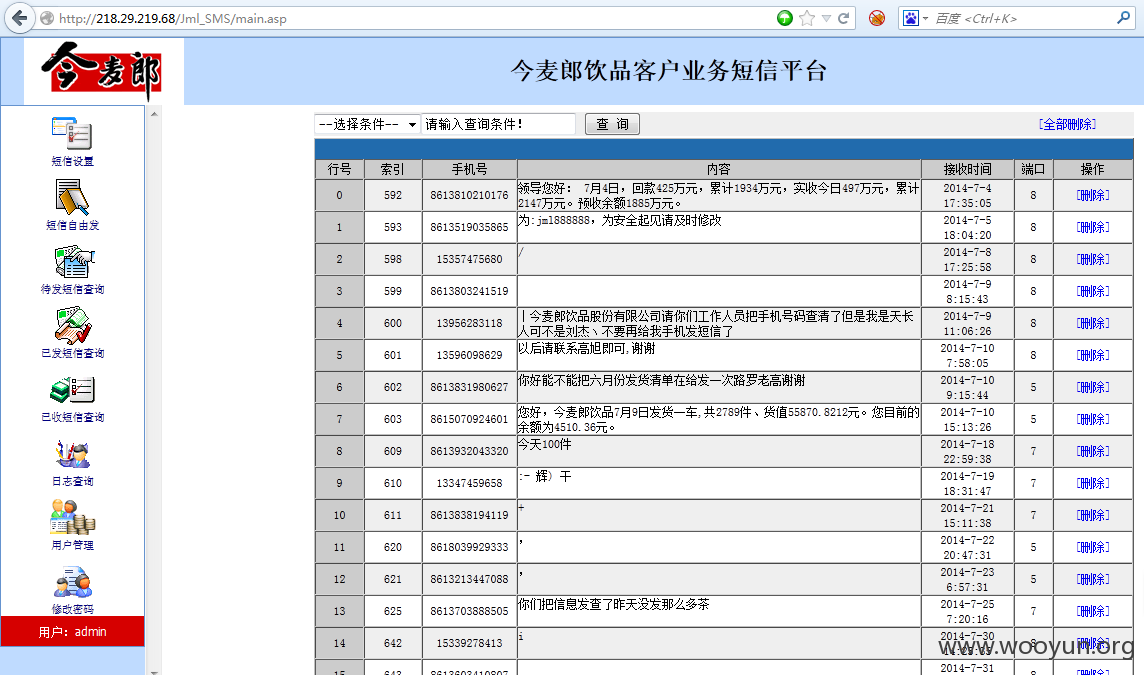Click the 端口 column header
1144x675 pixels.
point(1033,169)
